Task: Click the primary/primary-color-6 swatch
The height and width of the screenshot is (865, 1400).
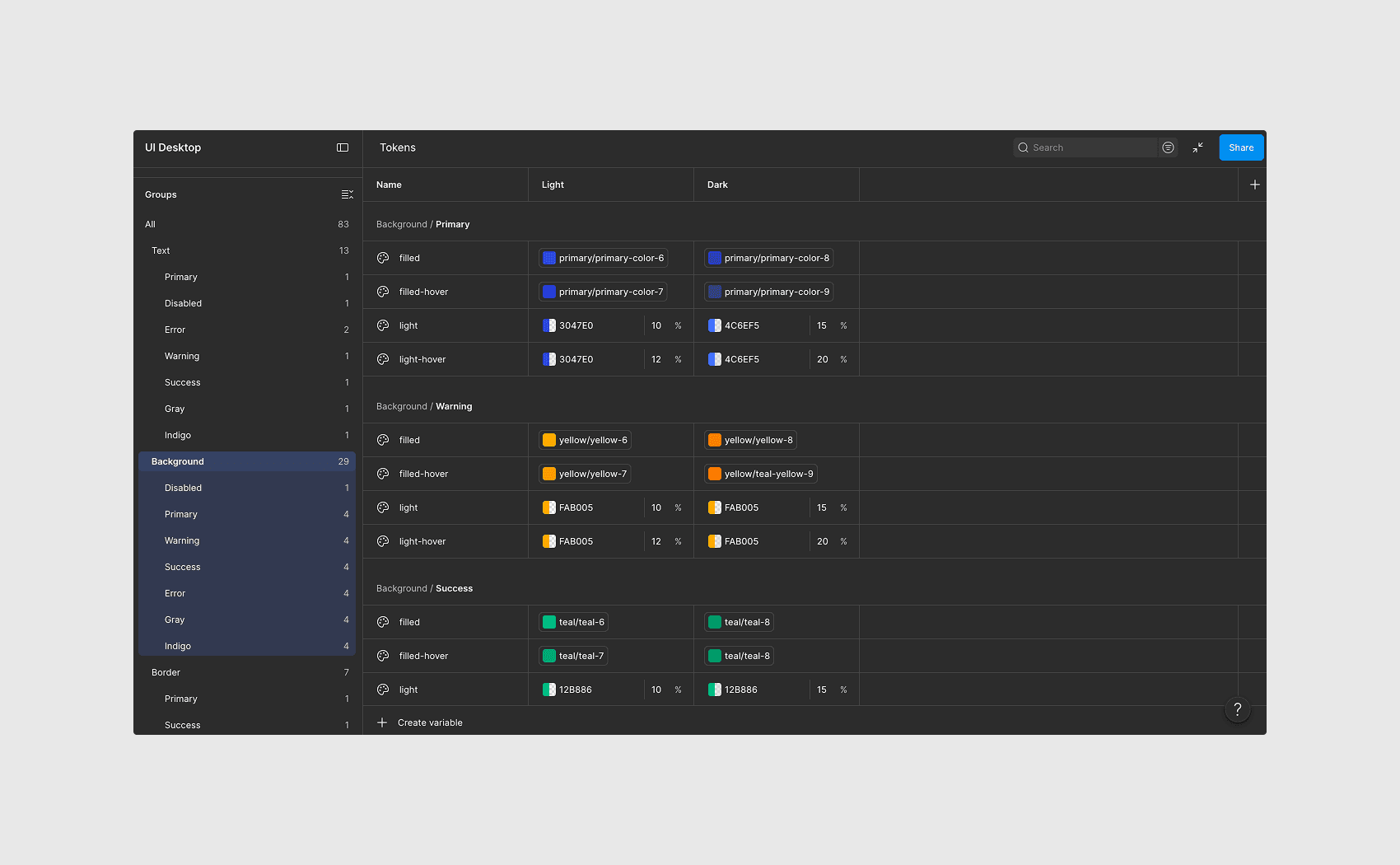Action: [x=549, y=258]
